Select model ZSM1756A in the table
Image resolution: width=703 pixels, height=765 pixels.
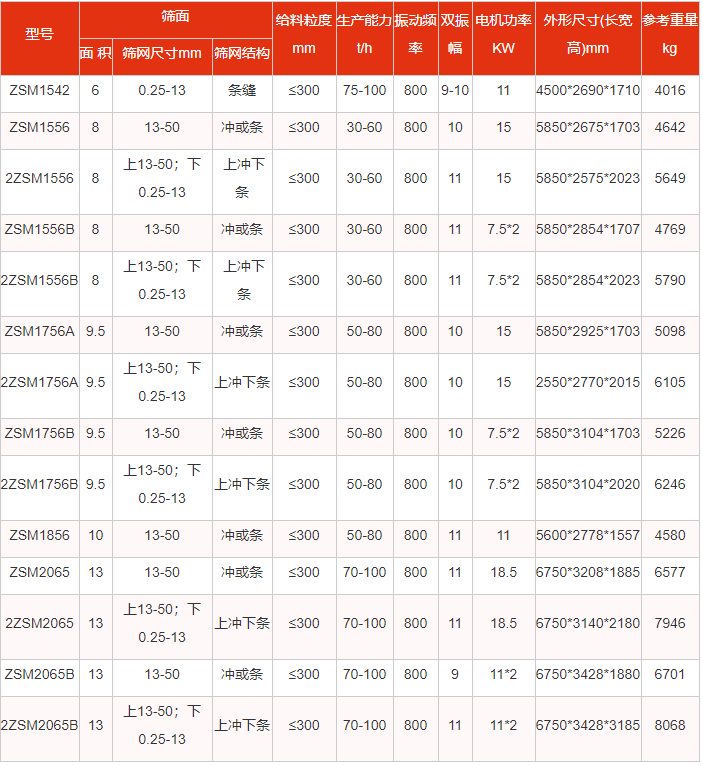39,332
